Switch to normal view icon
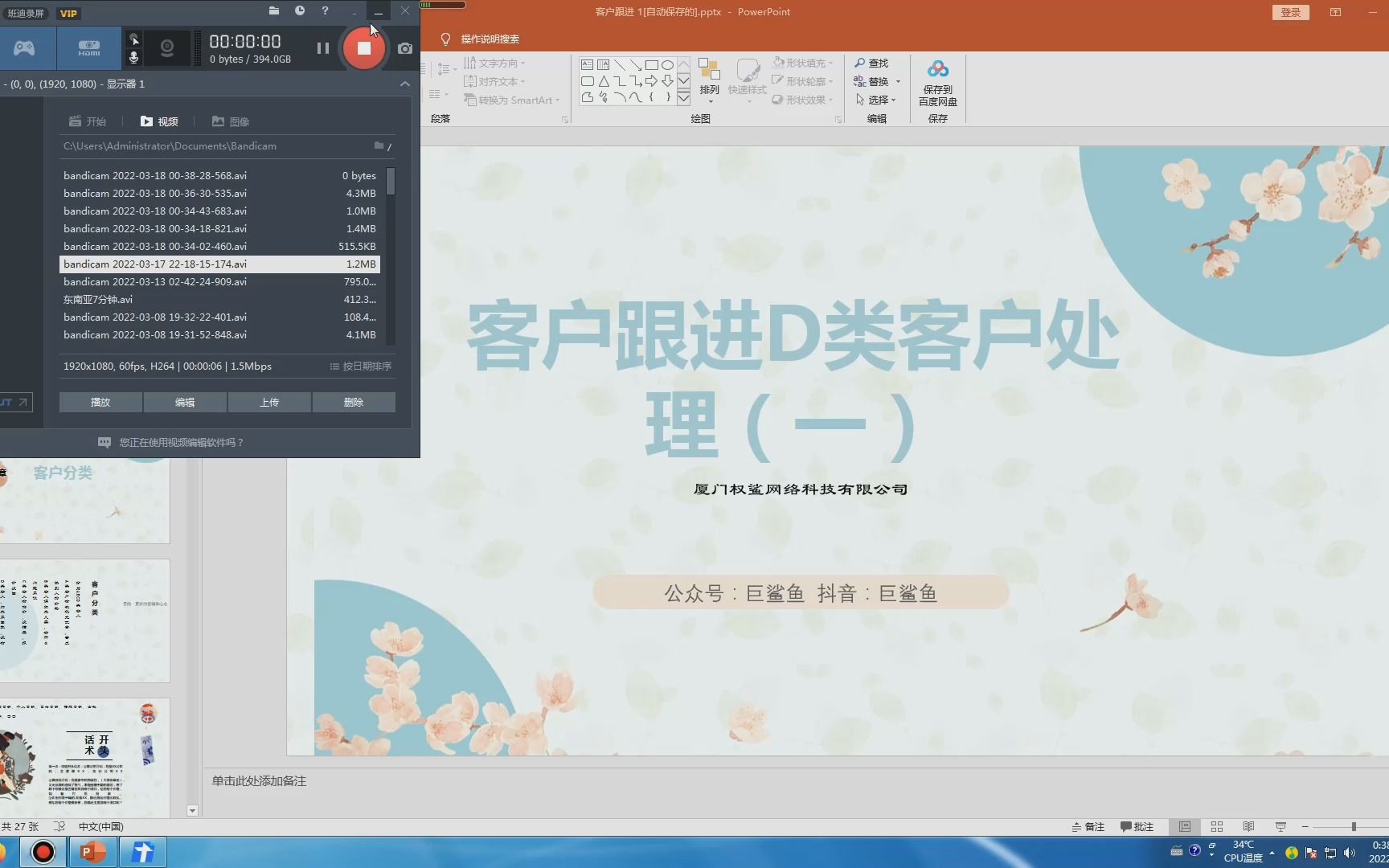 coord(1185,827)
